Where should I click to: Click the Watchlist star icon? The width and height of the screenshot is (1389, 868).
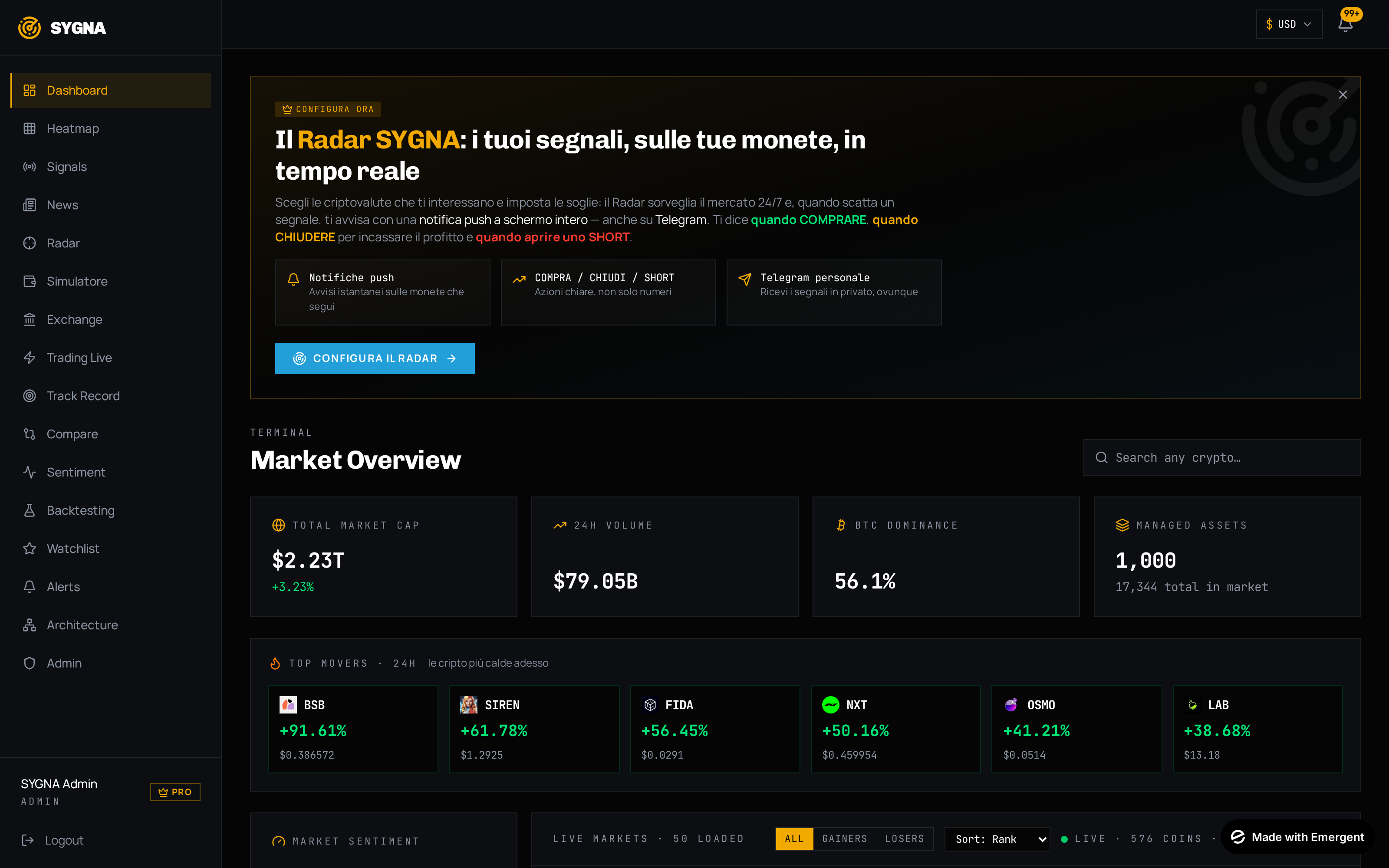(29, 548)
